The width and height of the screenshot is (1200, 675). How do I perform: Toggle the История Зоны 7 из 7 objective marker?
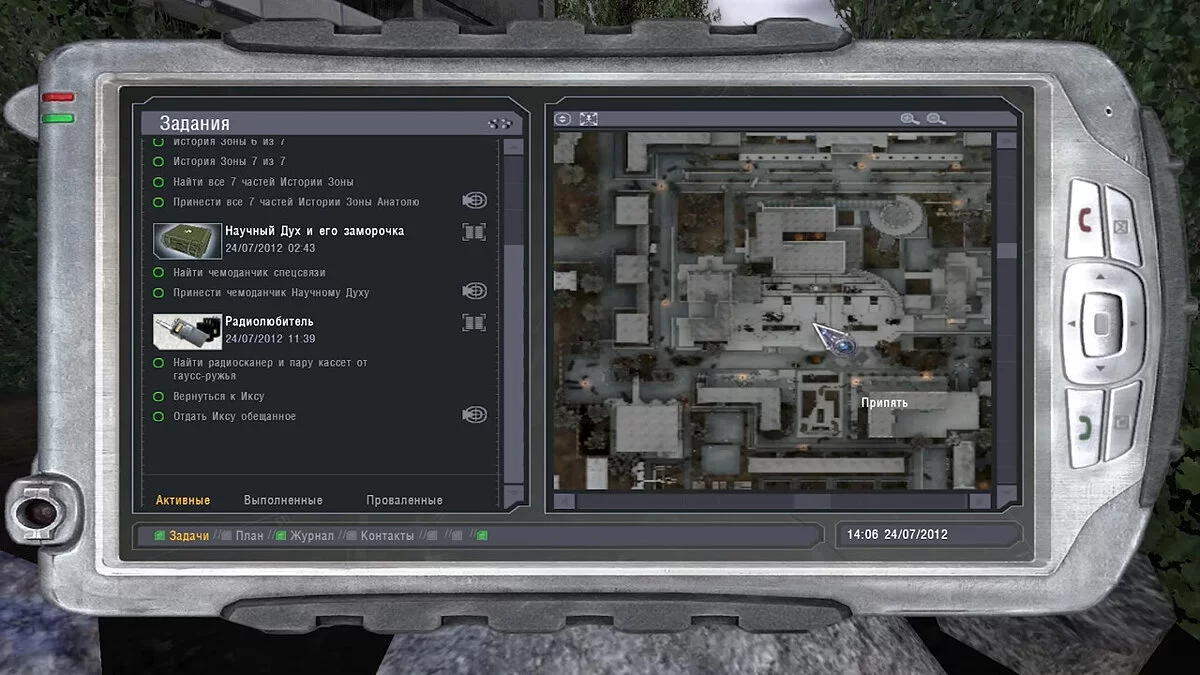158,161
